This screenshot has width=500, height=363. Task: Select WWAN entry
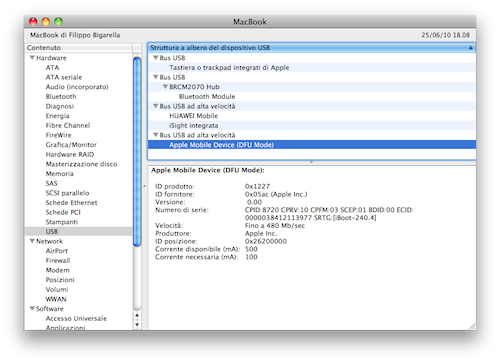point(56,299)
